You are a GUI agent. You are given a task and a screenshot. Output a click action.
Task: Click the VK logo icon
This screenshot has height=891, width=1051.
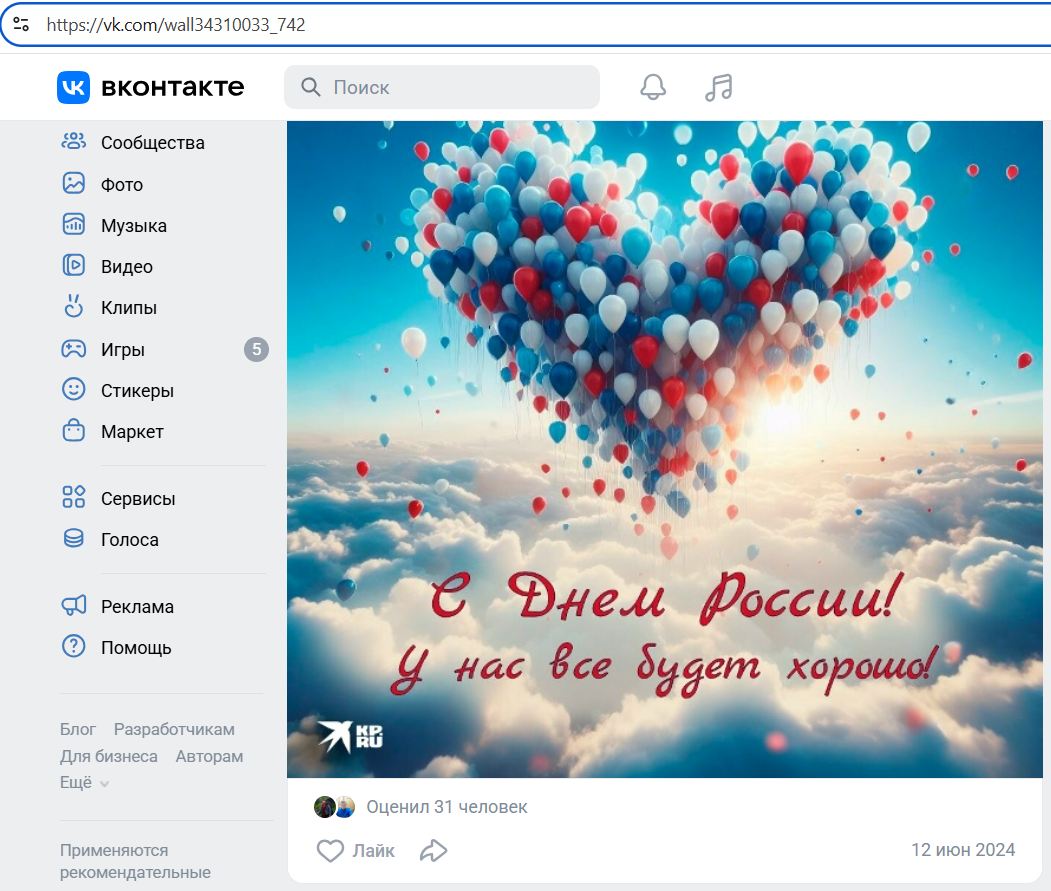pos(73,87)
